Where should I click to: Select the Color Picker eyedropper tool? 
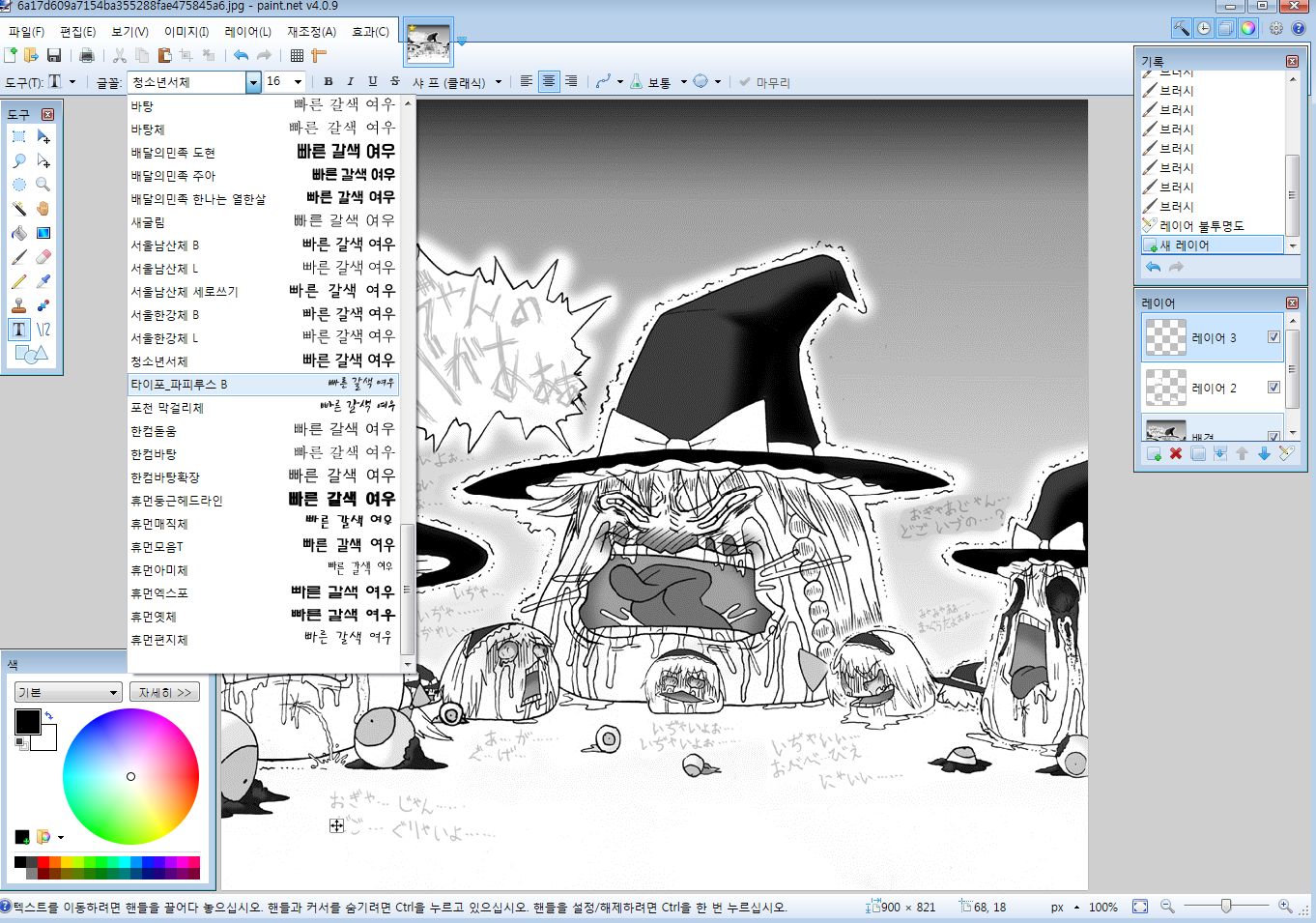(x=43, y=281)
